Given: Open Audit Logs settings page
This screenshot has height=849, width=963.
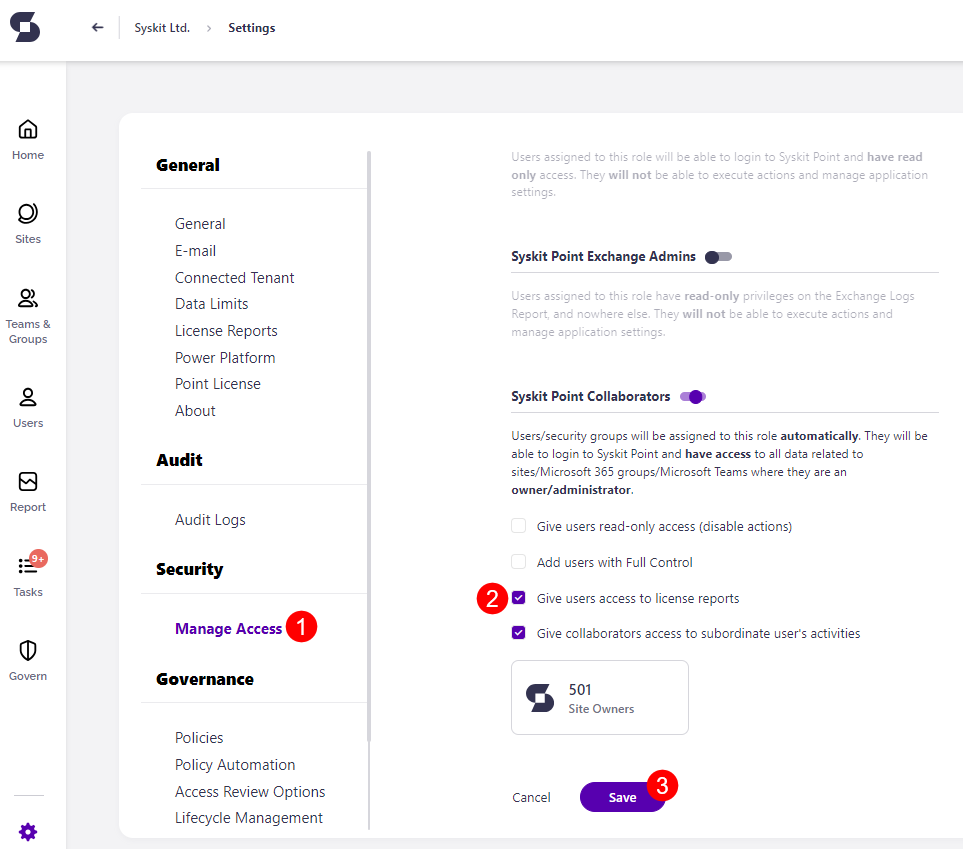Looking at the screenshot, I should [x=210, y=519].
